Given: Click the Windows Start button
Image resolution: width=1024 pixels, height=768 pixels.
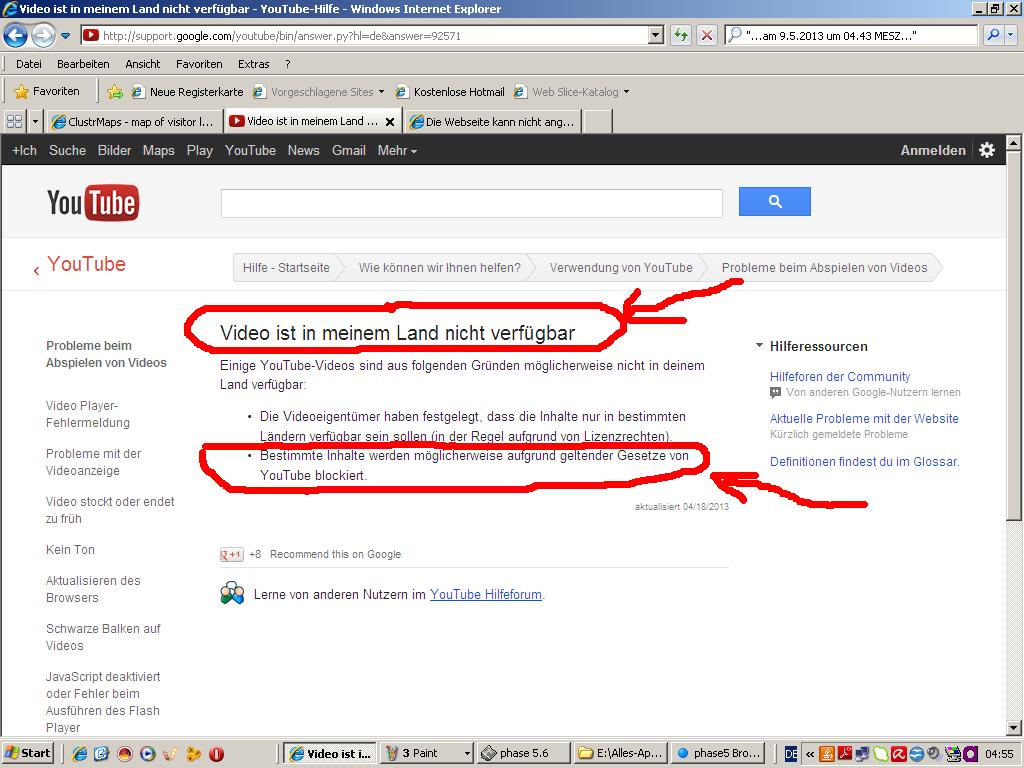Looking at the screenshot, I should click(x=27, y=754).
